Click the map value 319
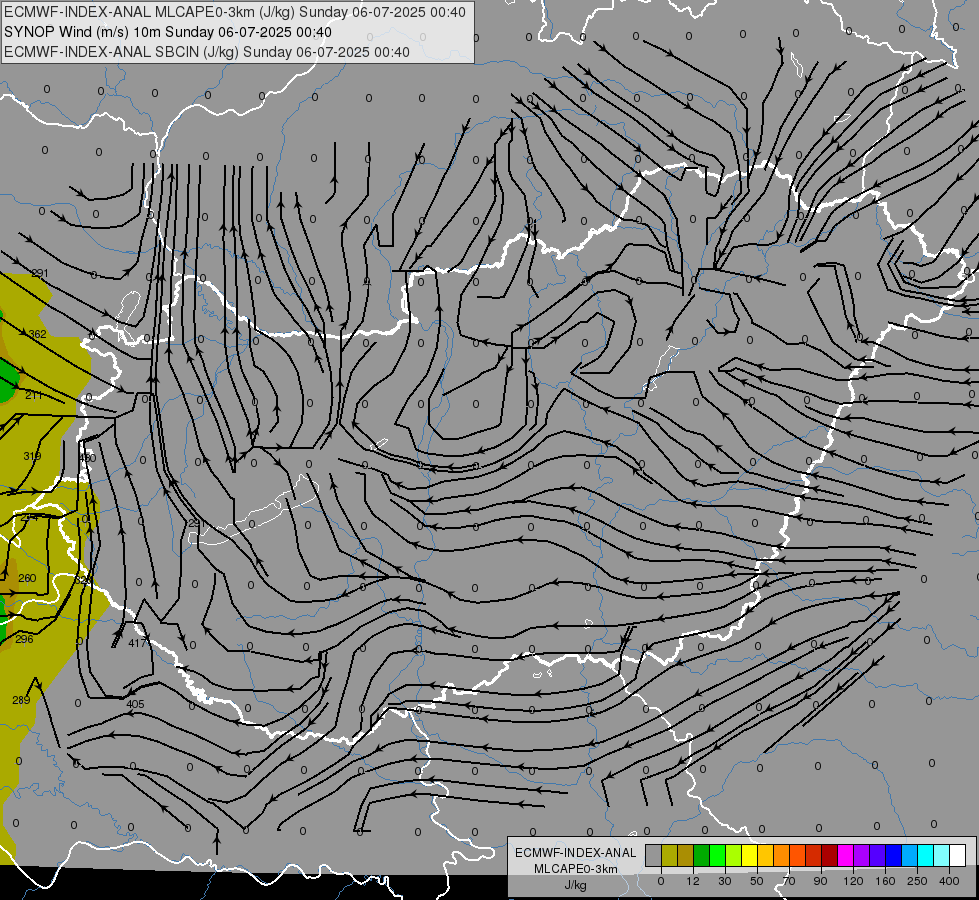Image resolution: width=979 pixels, height=900 pixels. (32, 456)
